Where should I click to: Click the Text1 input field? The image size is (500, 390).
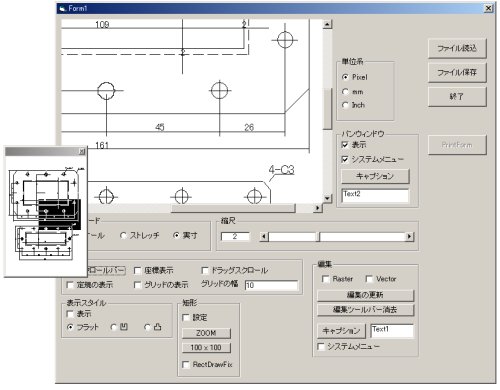[x=392, y=331]
